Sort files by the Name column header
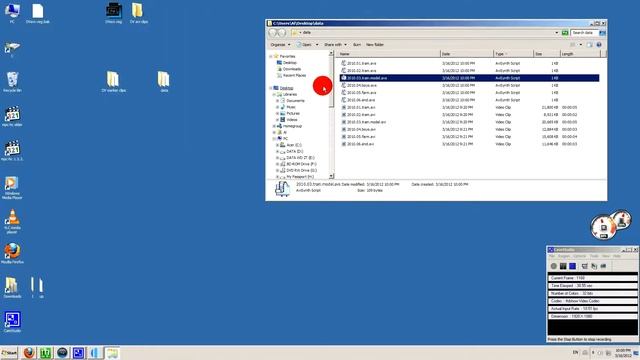Image resolution: width=640 pixels, height=360 pixels. (389, 54)
